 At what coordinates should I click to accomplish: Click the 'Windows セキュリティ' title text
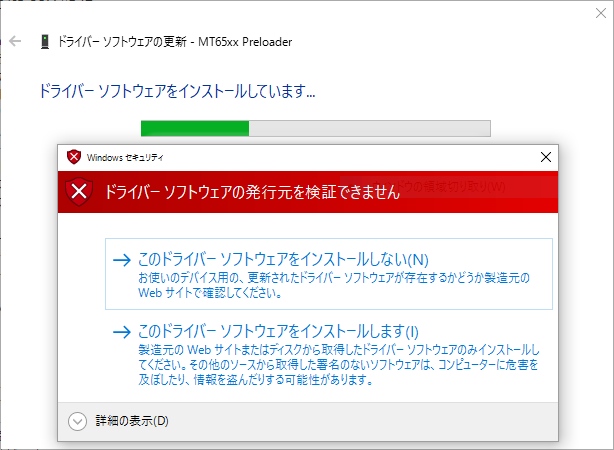click(125, 157)
